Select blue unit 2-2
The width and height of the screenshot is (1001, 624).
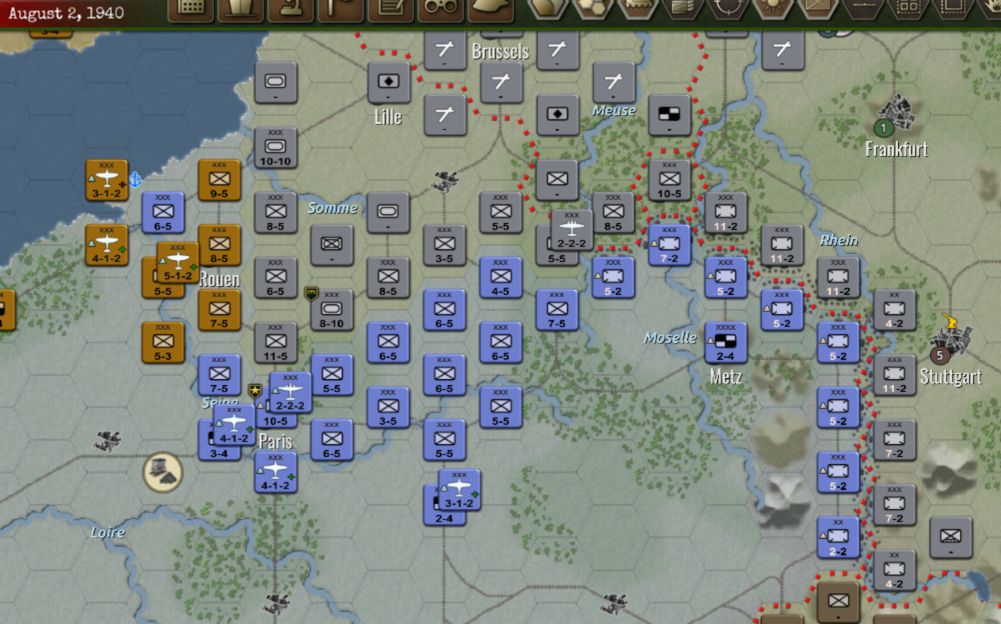point(838,538)
